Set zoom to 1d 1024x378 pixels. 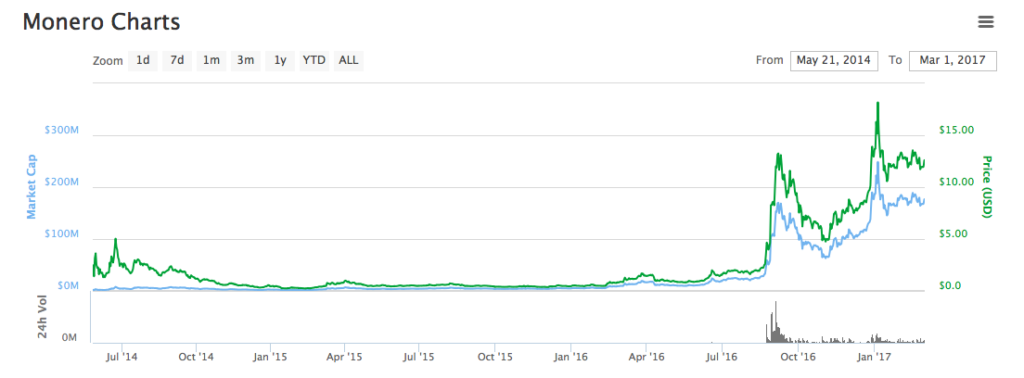[x=143, y=61]
